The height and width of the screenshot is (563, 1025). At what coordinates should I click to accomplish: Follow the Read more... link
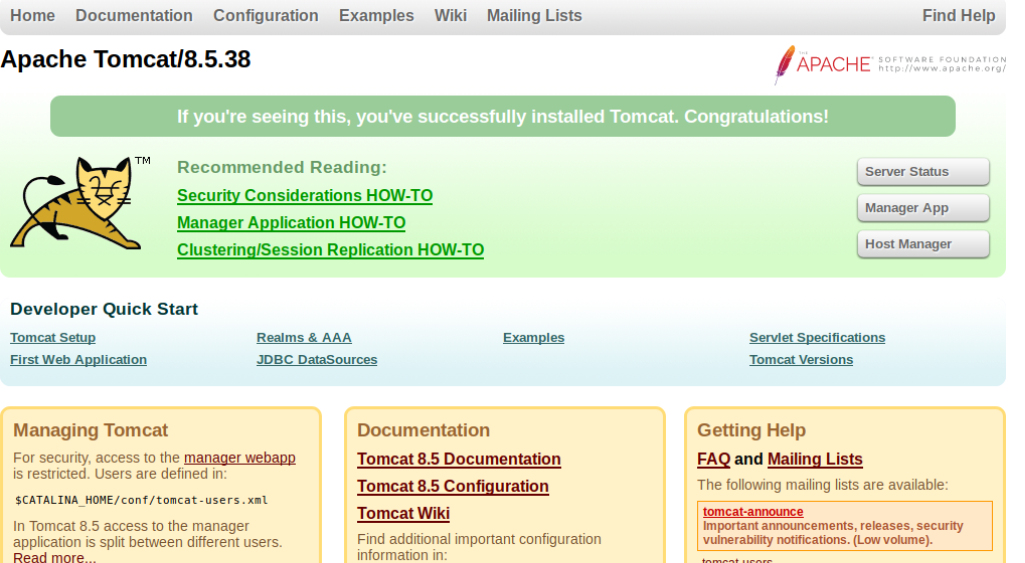[54, 557]
